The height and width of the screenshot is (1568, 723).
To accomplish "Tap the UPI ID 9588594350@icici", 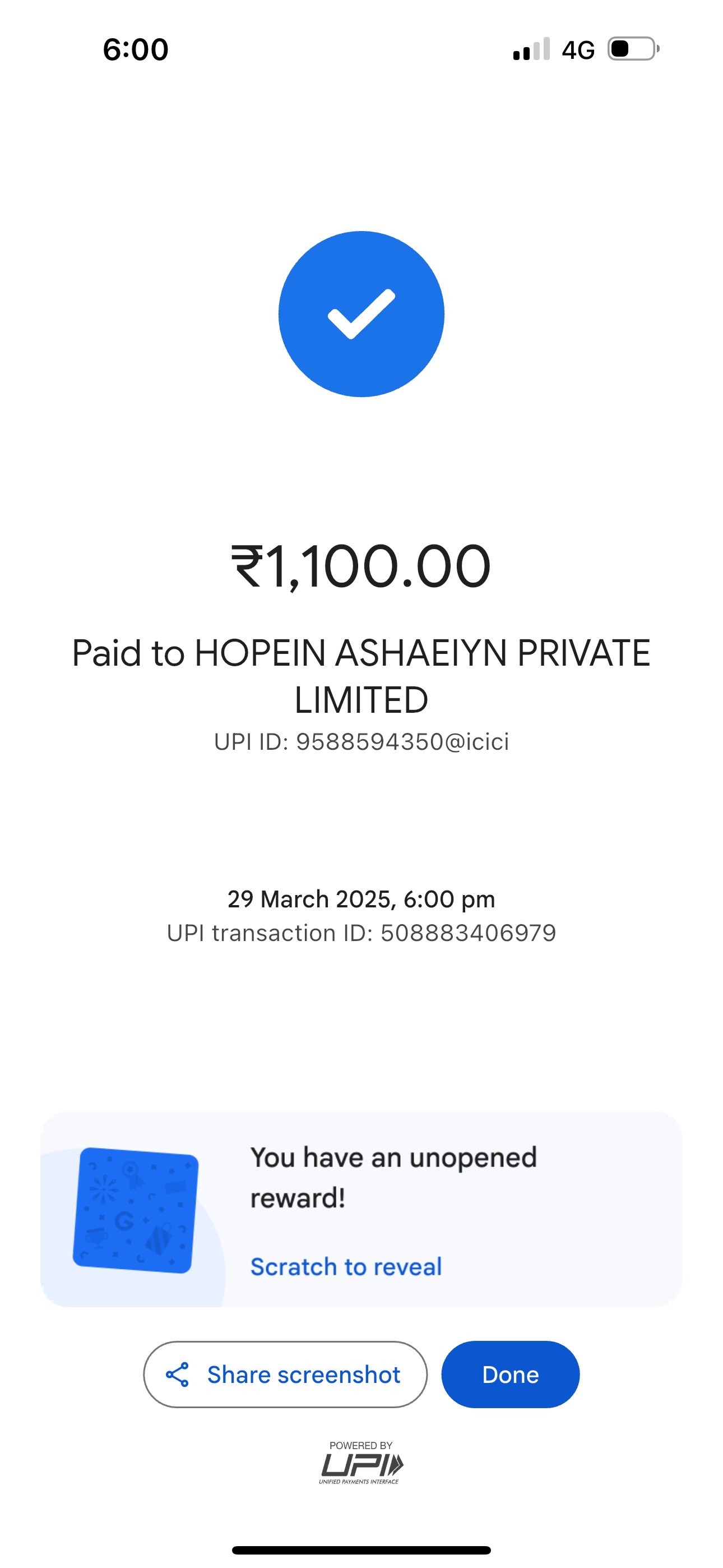I will click(x=361, y=742).
